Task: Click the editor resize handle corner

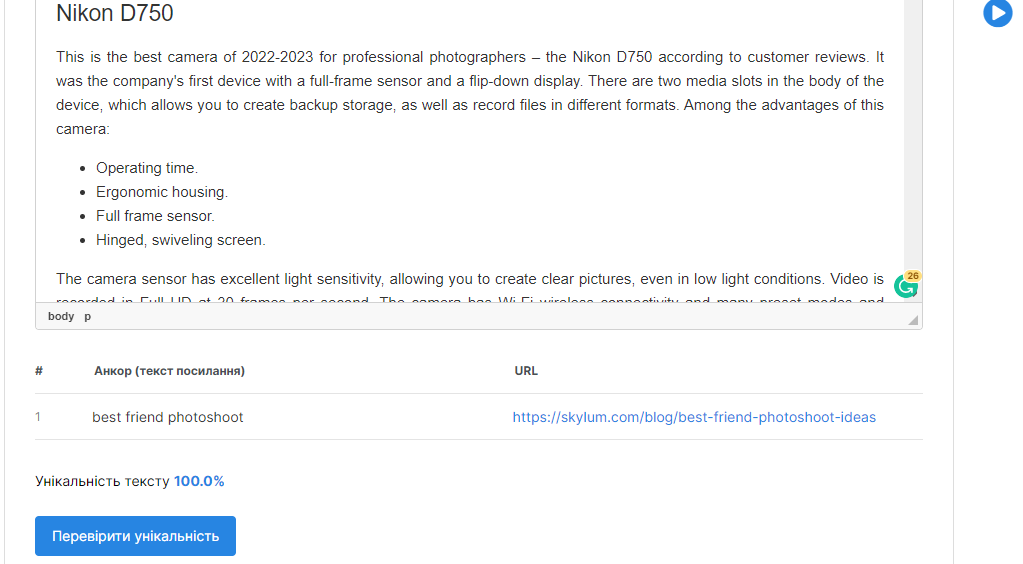Action: tap(913, 320)
